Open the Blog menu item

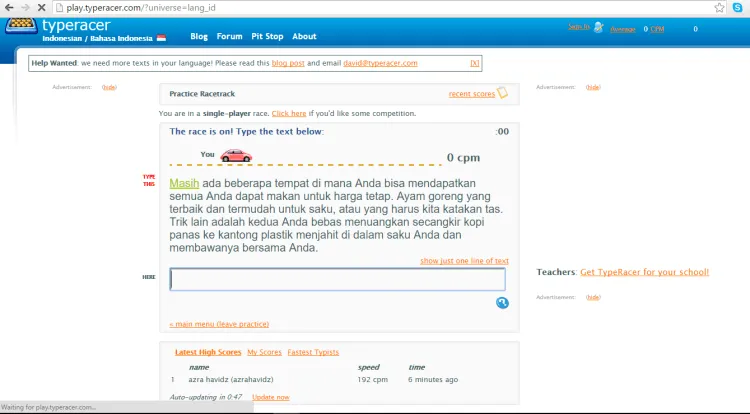(199, 36)
